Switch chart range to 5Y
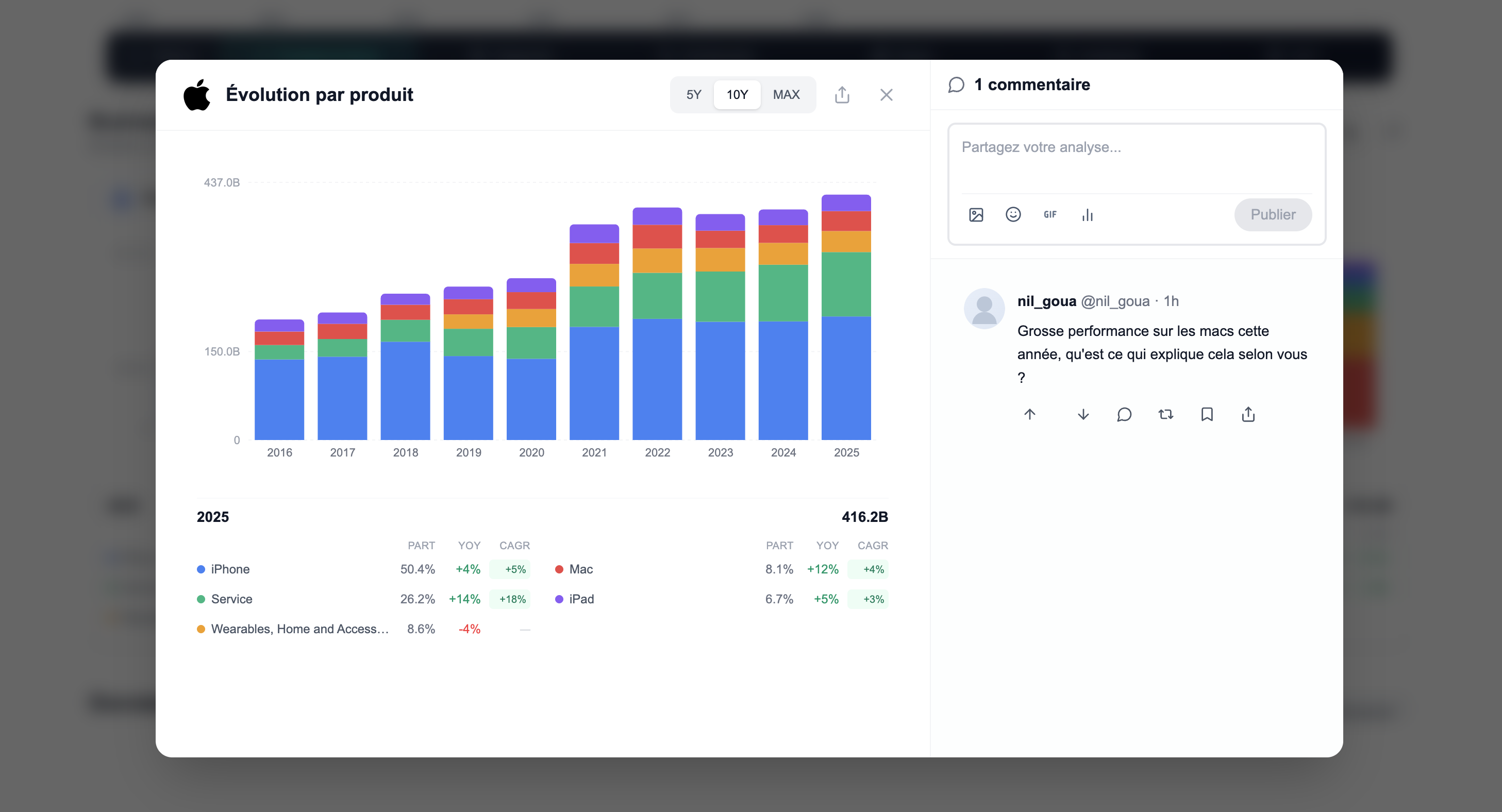This screenshot has height=812, width=1502. coord(693,94)
